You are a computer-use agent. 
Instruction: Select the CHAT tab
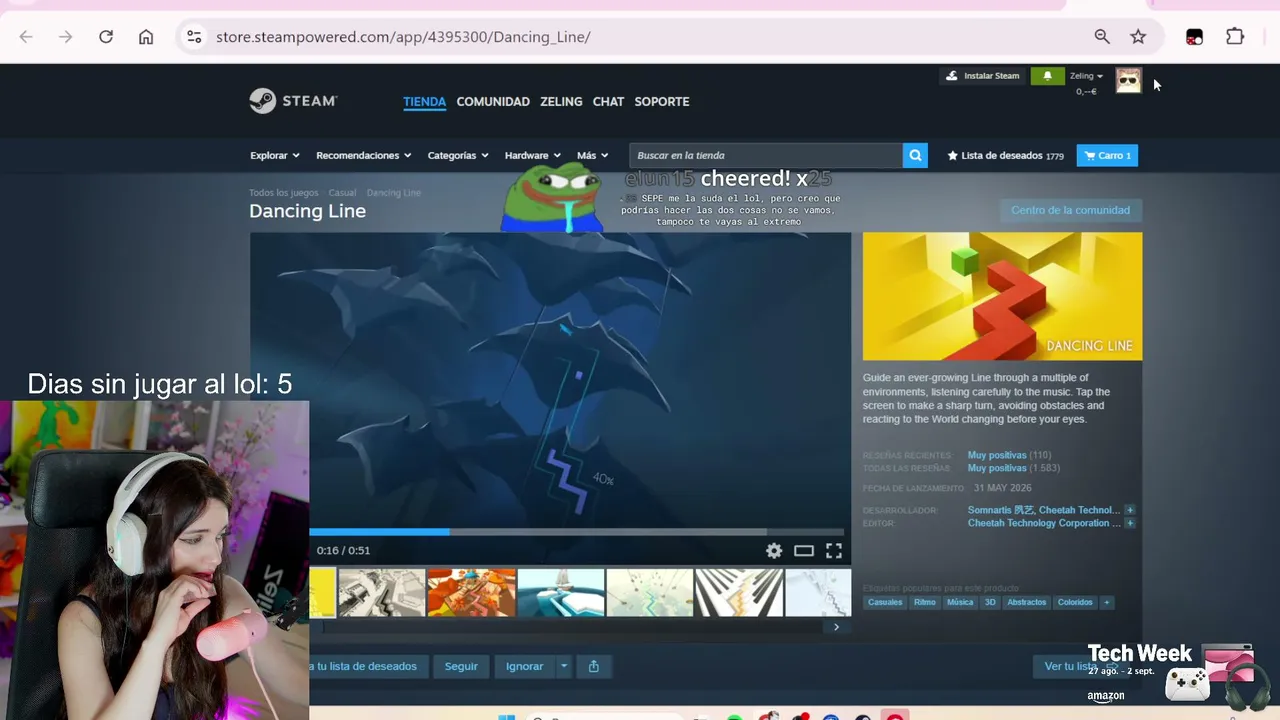pyautogui.click(x=608, y=101)
